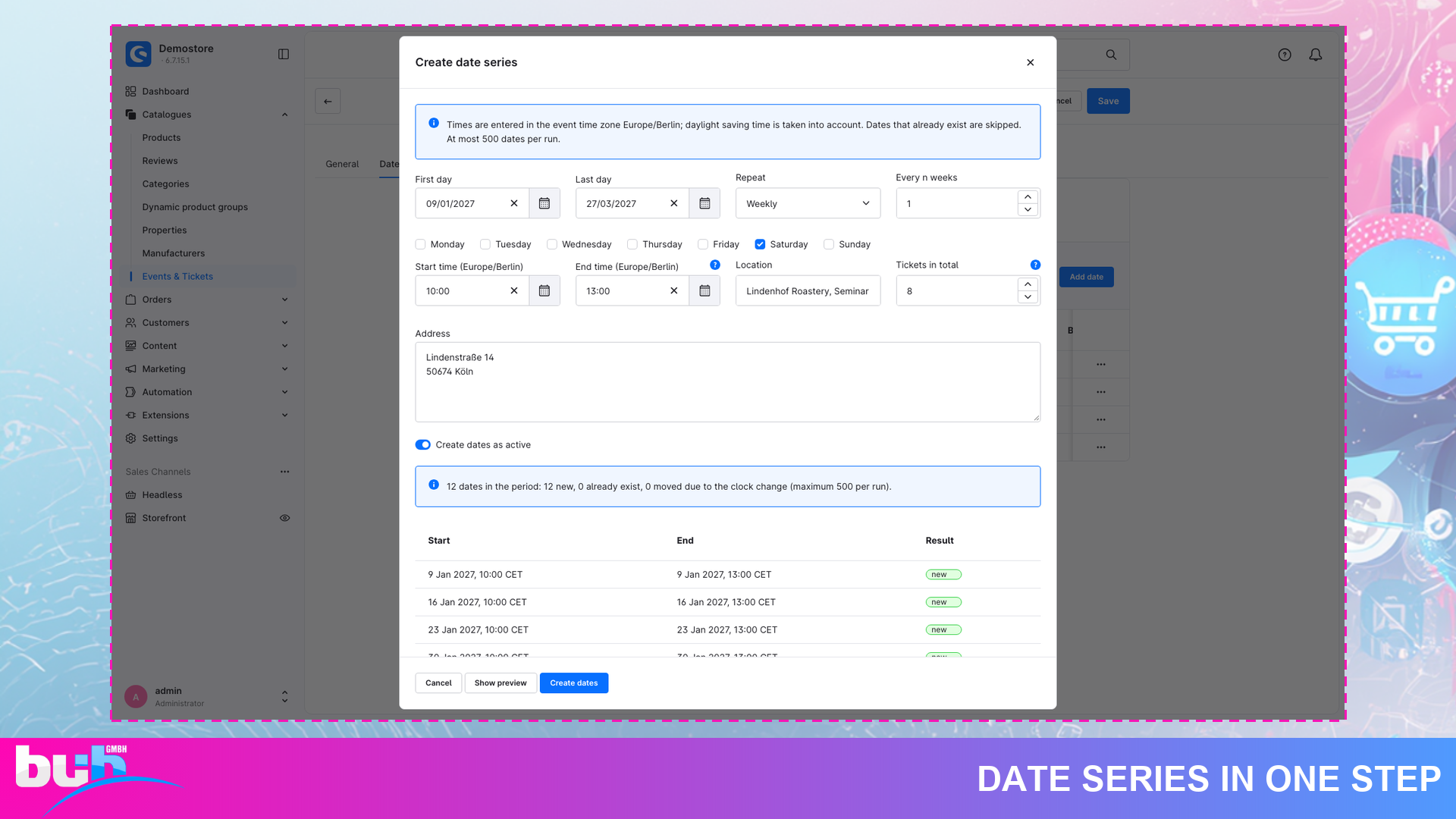Viewport: 1456px width, 819px height.
Task: Open the notifications bell
Action: [1316, 55]
